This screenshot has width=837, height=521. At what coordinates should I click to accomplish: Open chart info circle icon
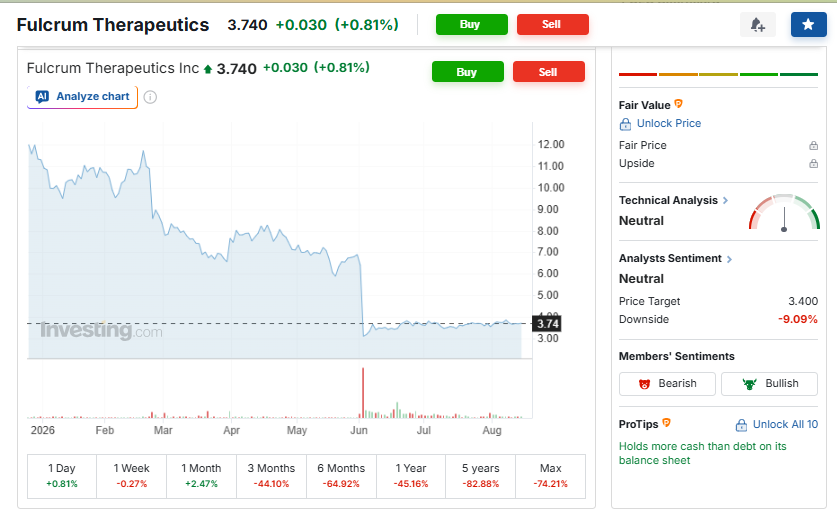coord(151,97)
